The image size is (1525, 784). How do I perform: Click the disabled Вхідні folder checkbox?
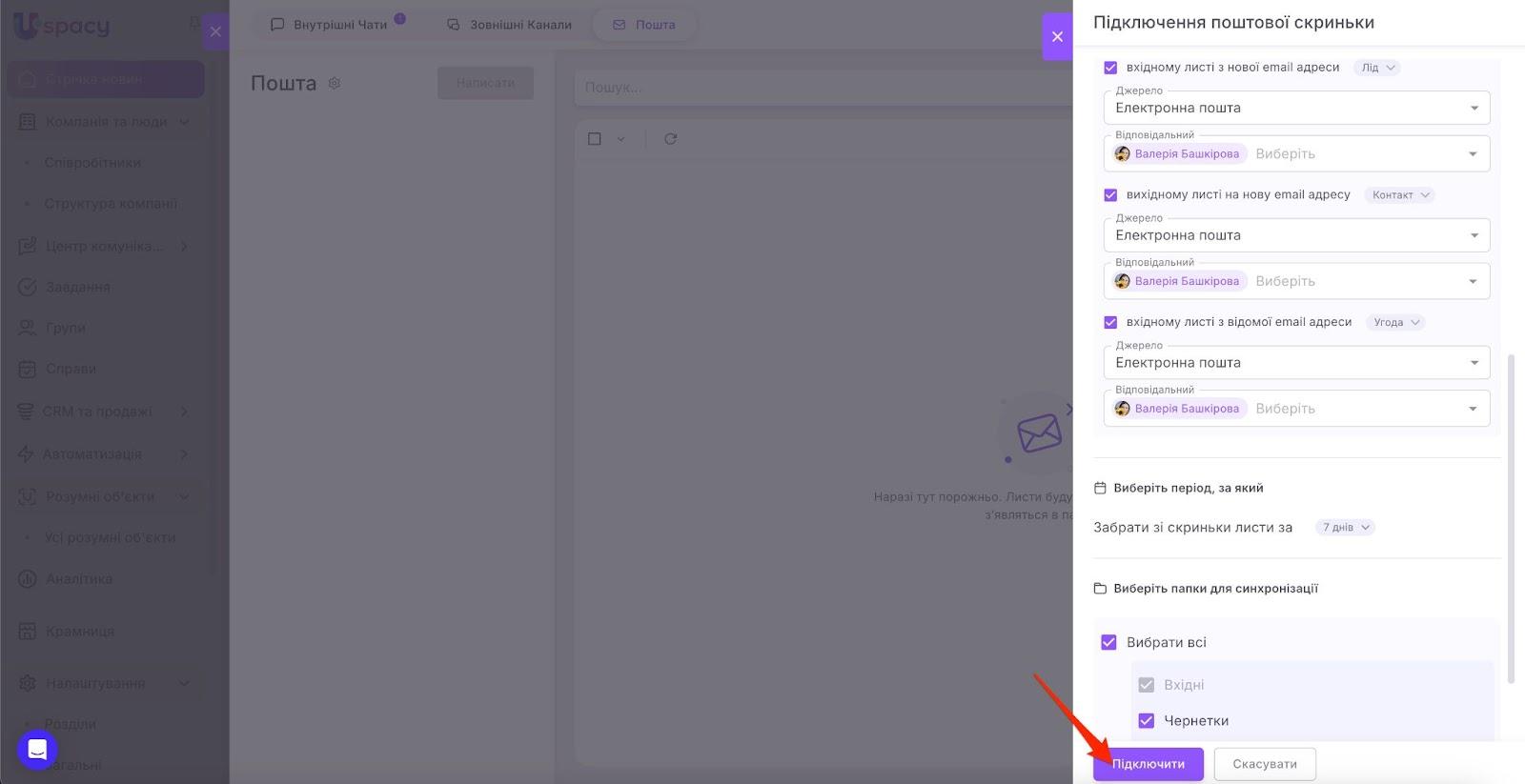pos(1147,685)
